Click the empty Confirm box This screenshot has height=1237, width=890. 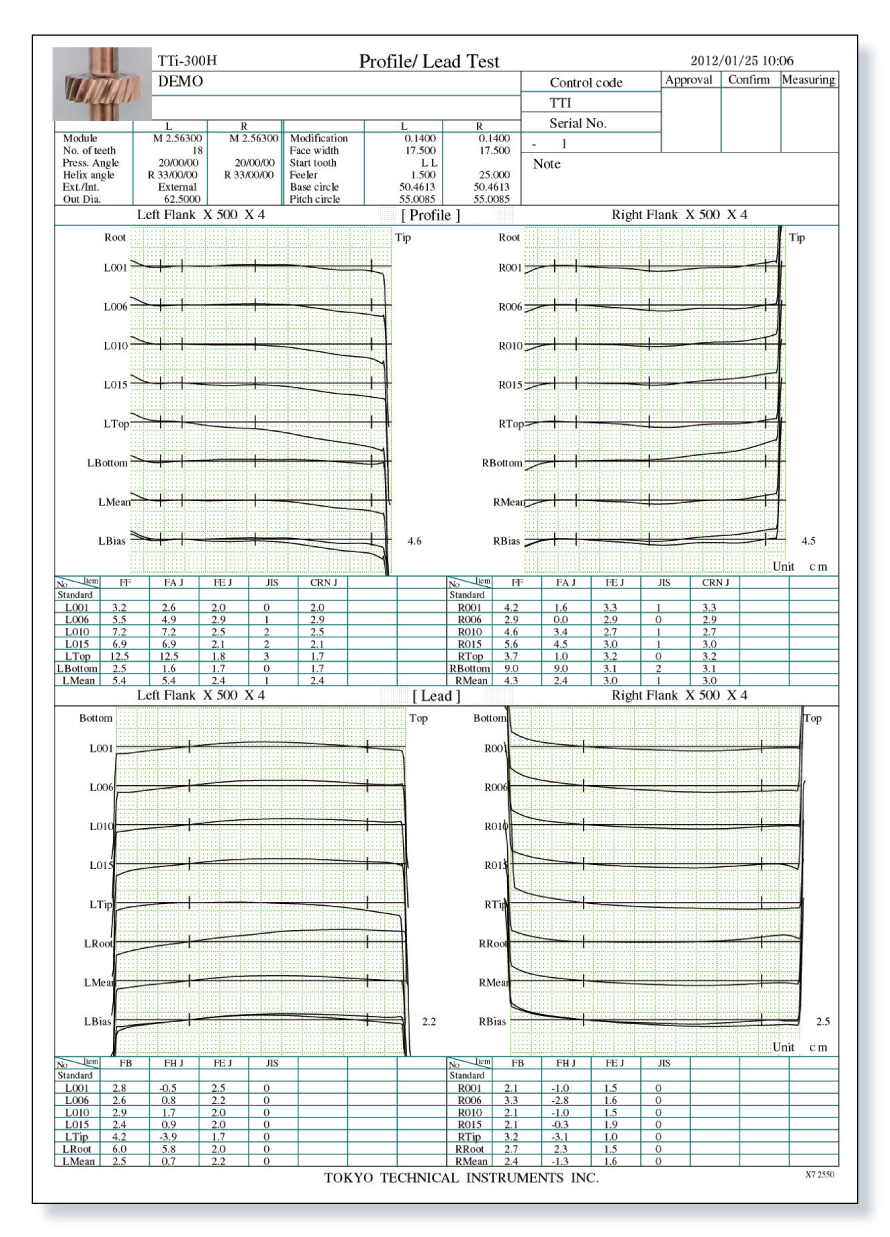coord(750,112)
